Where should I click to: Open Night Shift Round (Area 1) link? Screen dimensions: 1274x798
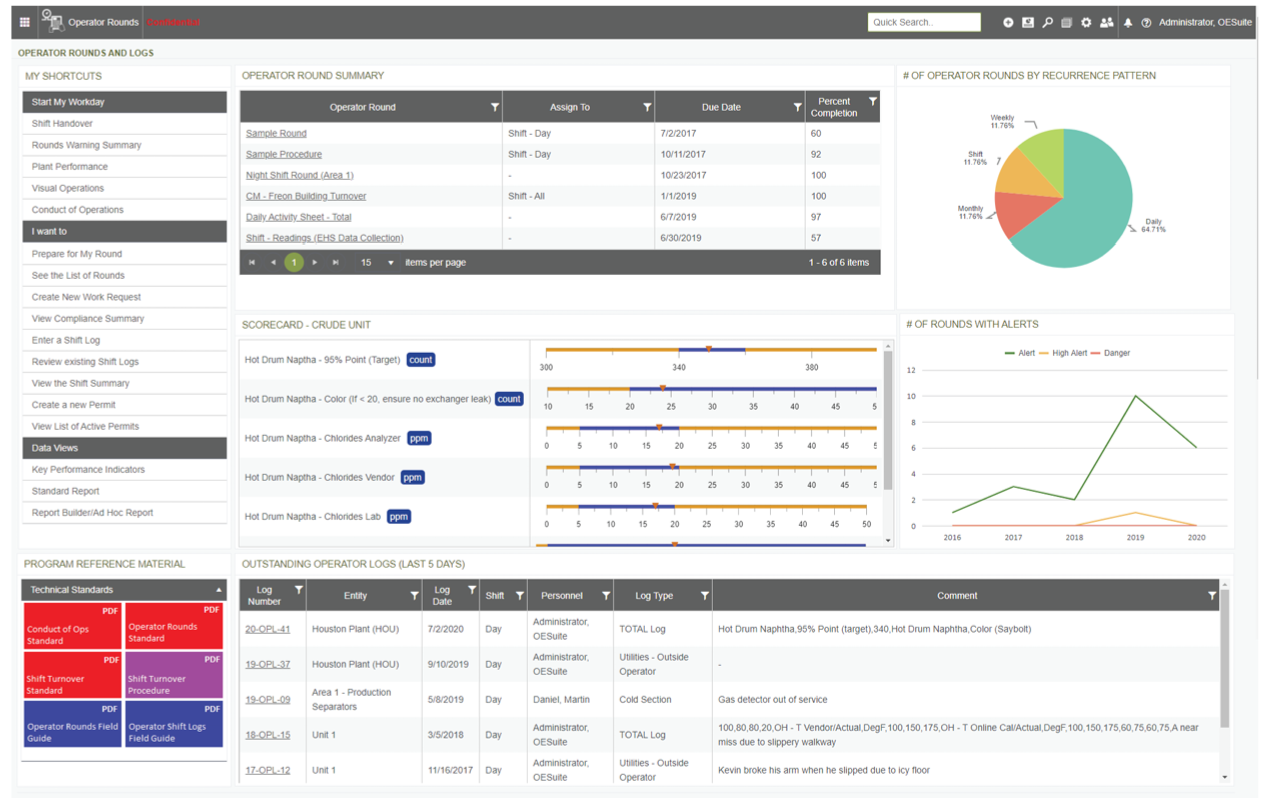pyautogui.click(x=300, y=175)
